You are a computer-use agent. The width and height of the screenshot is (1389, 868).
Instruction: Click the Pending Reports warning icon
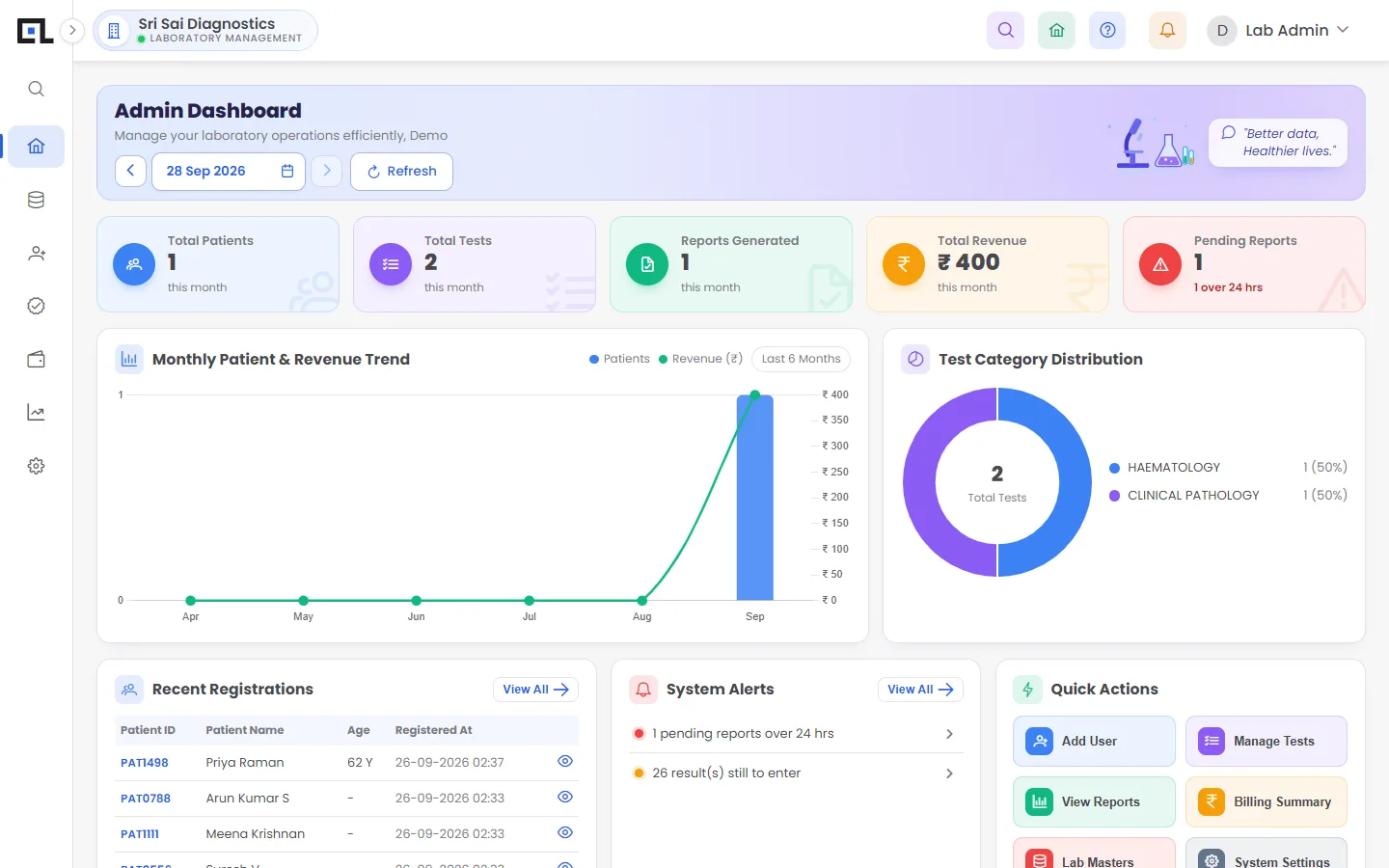coord(1160,264)
